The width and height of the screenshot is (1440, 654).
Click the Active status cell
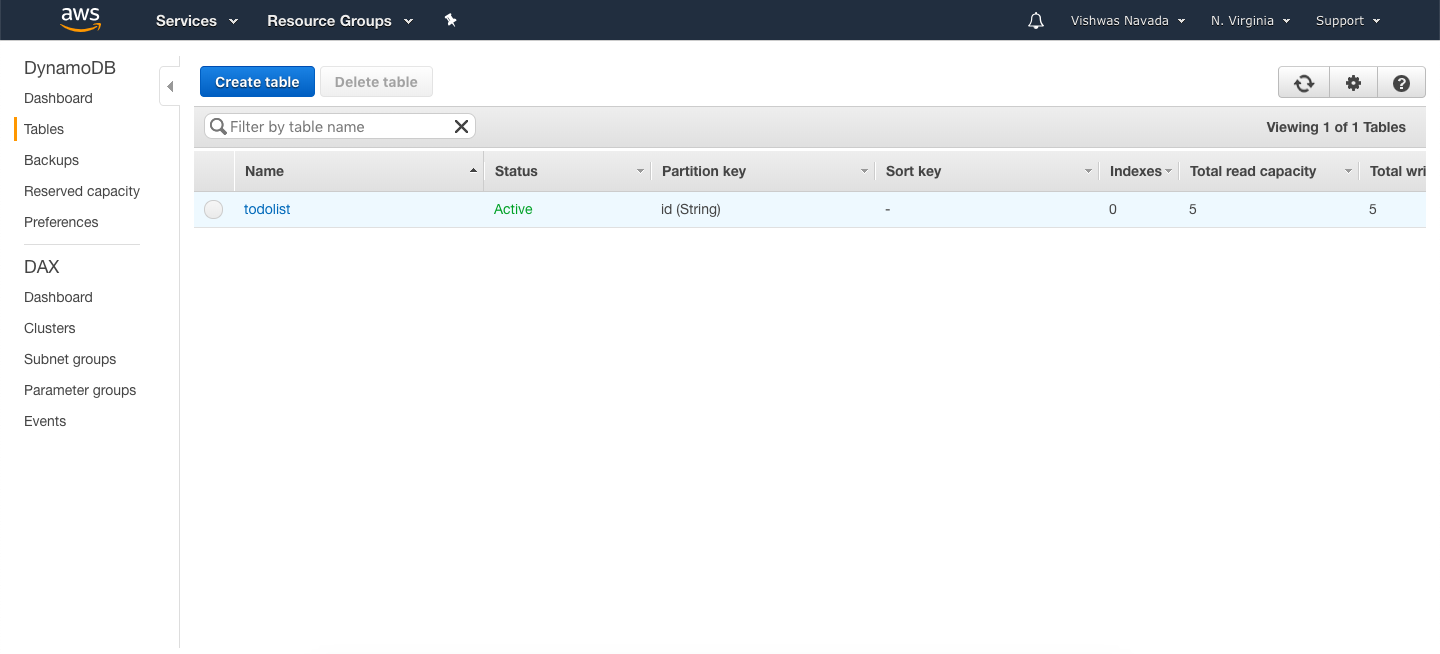click(513, 209)
